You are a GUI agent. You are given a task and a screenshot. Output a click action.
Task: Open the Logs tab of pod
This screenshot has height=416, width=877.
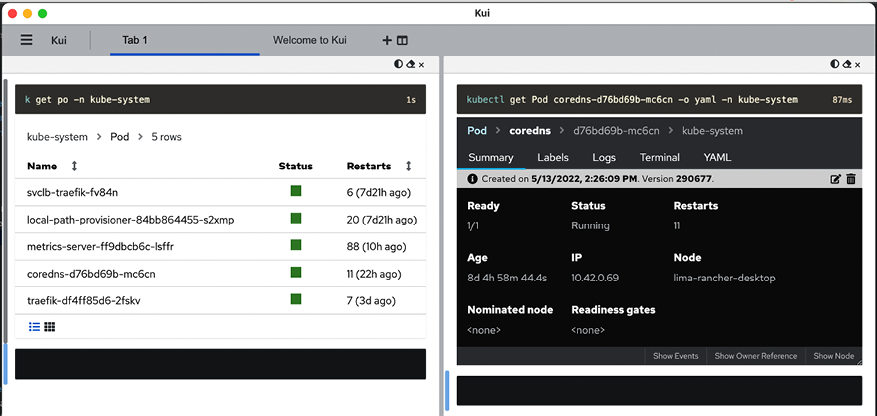click(603, 158)
